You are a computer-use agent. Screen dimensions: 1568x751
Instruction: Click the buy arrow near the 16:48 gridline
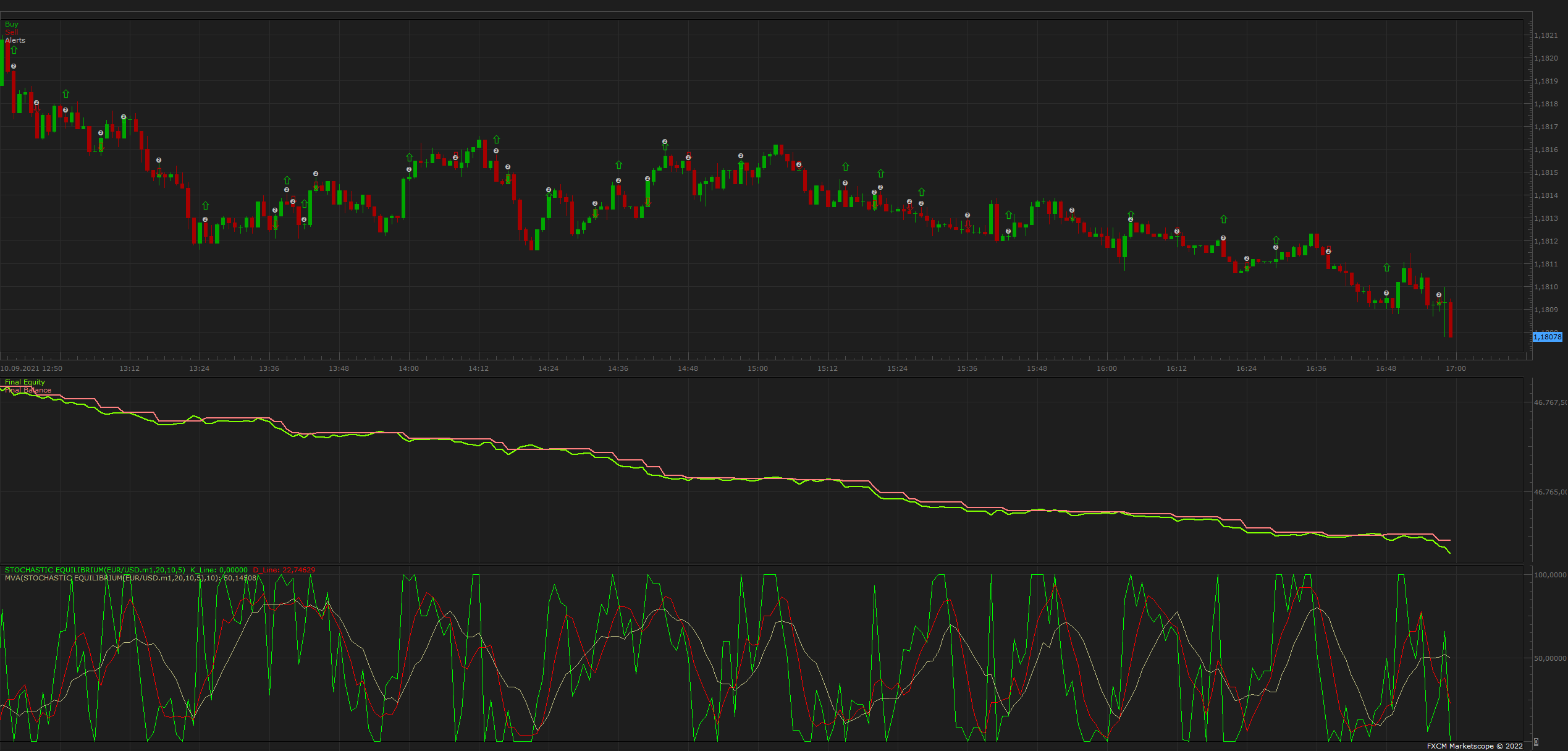1387,268
